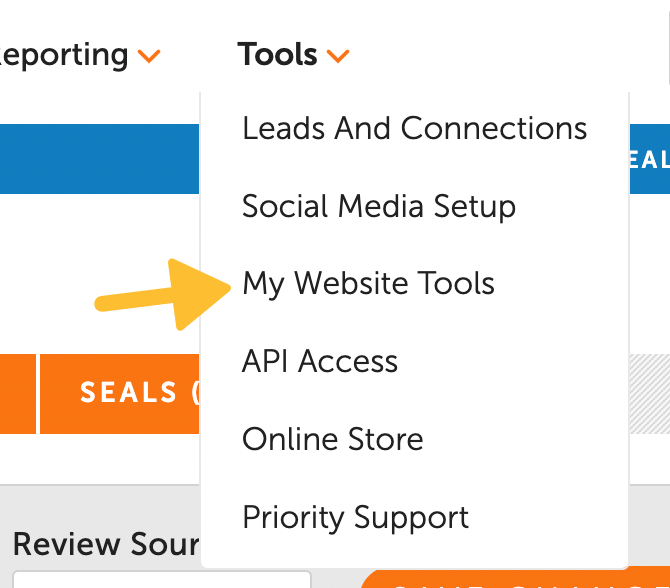
Task: Click the orange chevron beside Tools
Action: [x=338, y=57]
